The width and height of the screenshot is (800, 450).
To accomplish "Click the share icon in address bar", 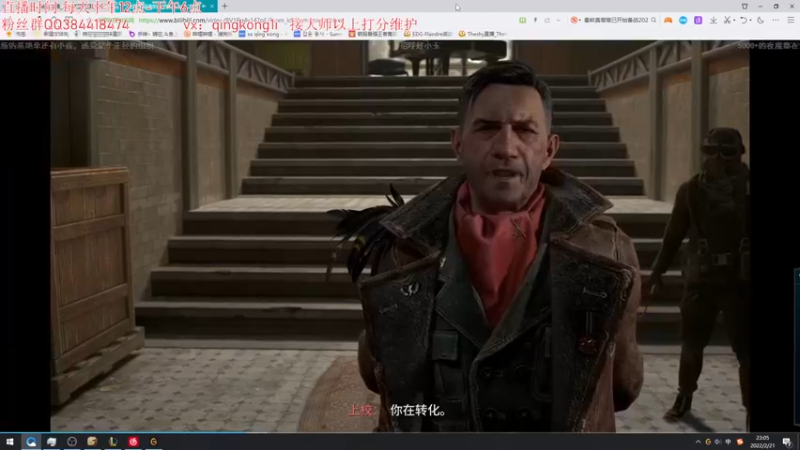I will (547, 20).
